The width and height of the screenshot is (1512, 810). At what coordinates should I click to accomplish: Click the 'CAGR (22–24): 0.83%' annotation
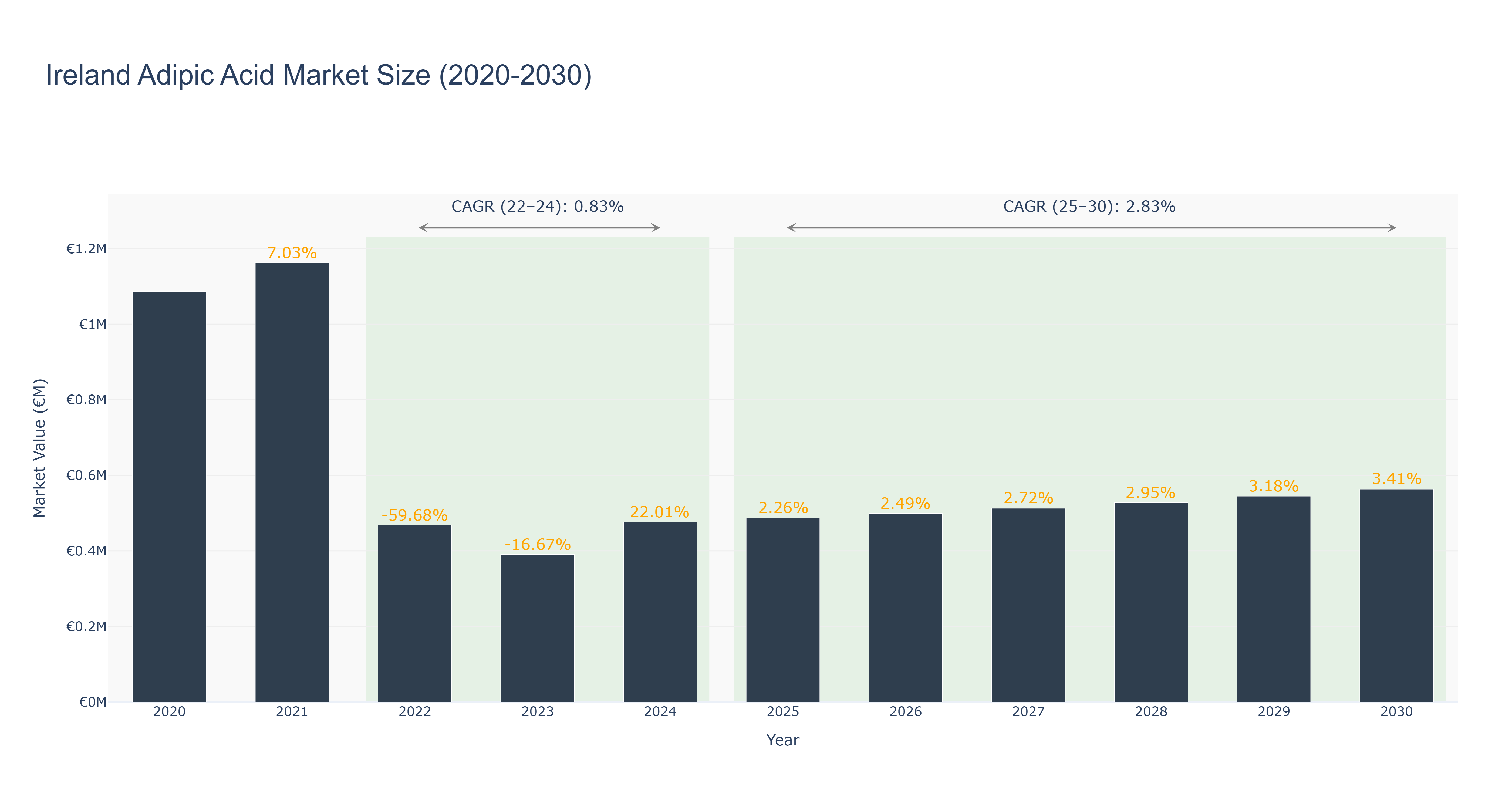(x=537, y=207)
